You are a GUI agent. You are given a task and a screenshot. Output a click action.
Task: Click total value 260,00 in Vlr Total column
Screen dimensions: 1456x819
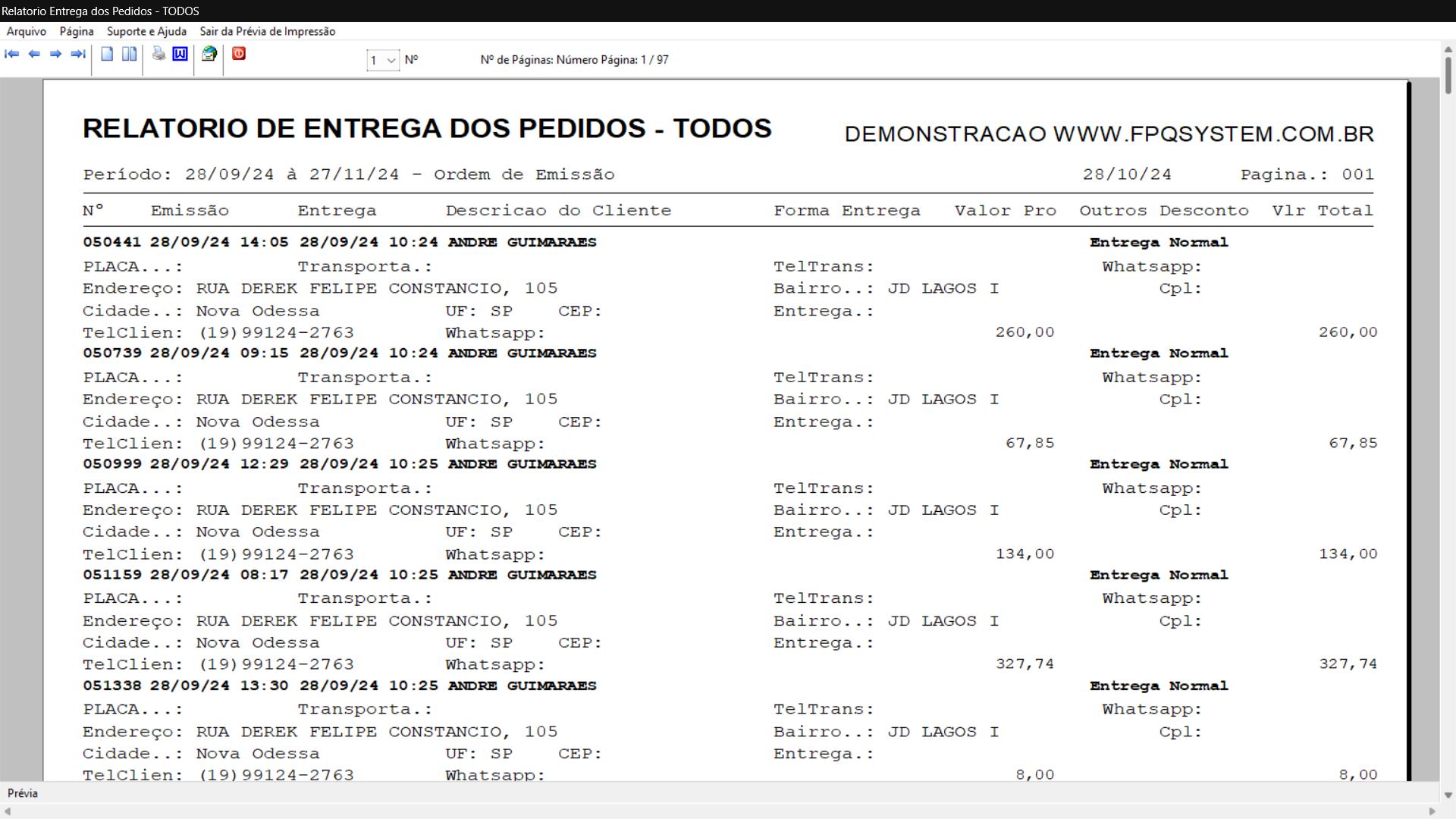pyautogui.click(x=1348, y=332)
